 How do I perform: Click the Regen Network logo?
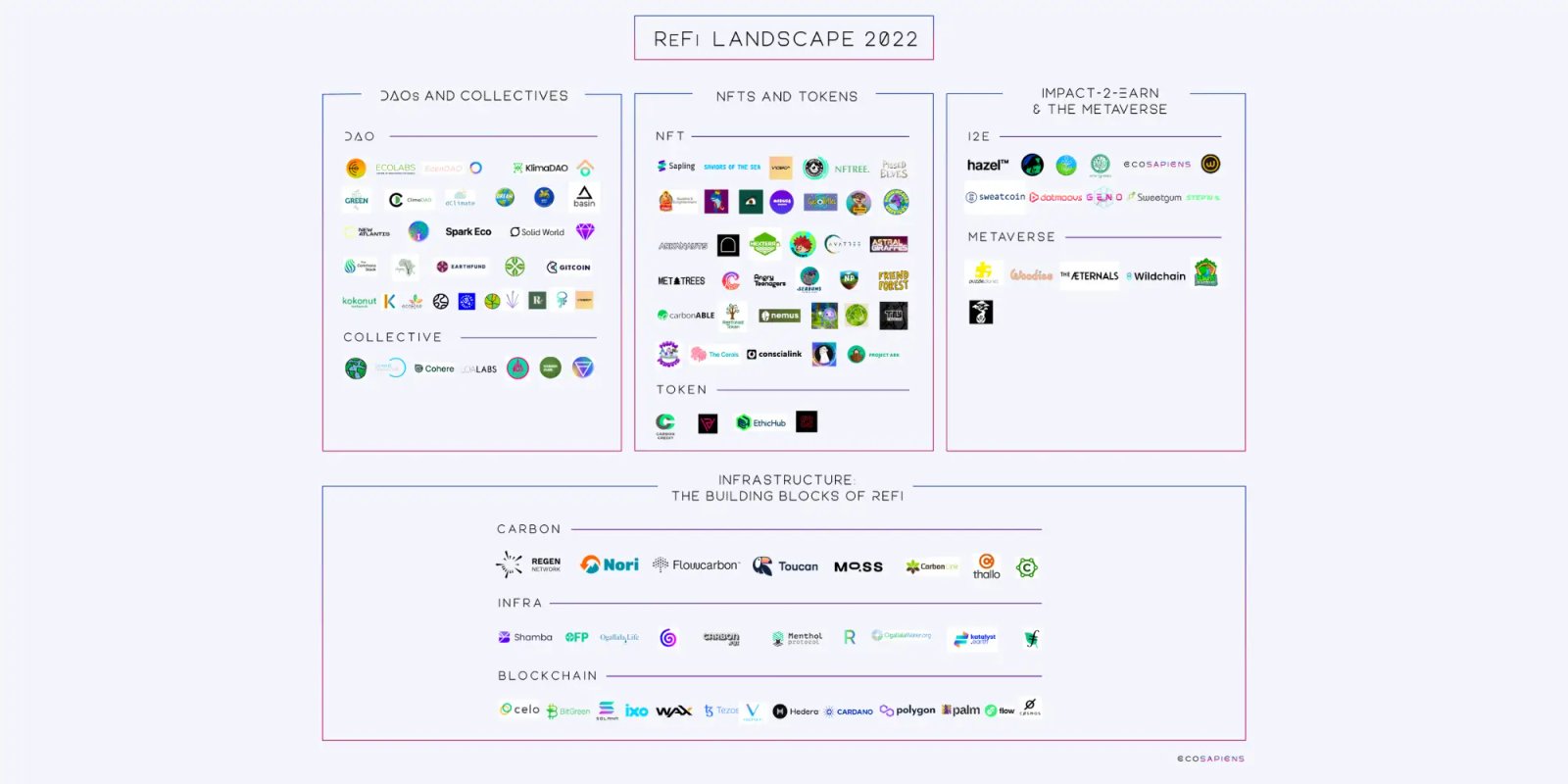coord(528,564)
